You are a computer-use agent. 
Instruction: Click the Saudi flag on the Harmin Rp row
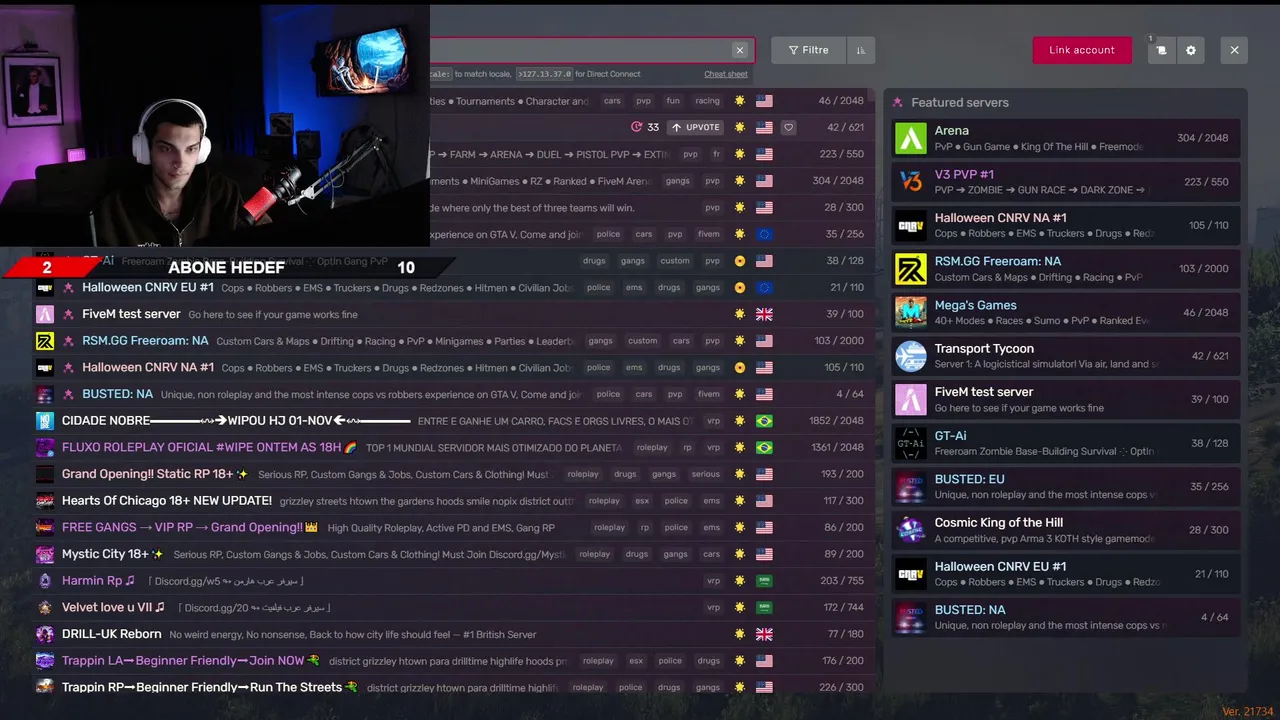click(x=764, y=581)
